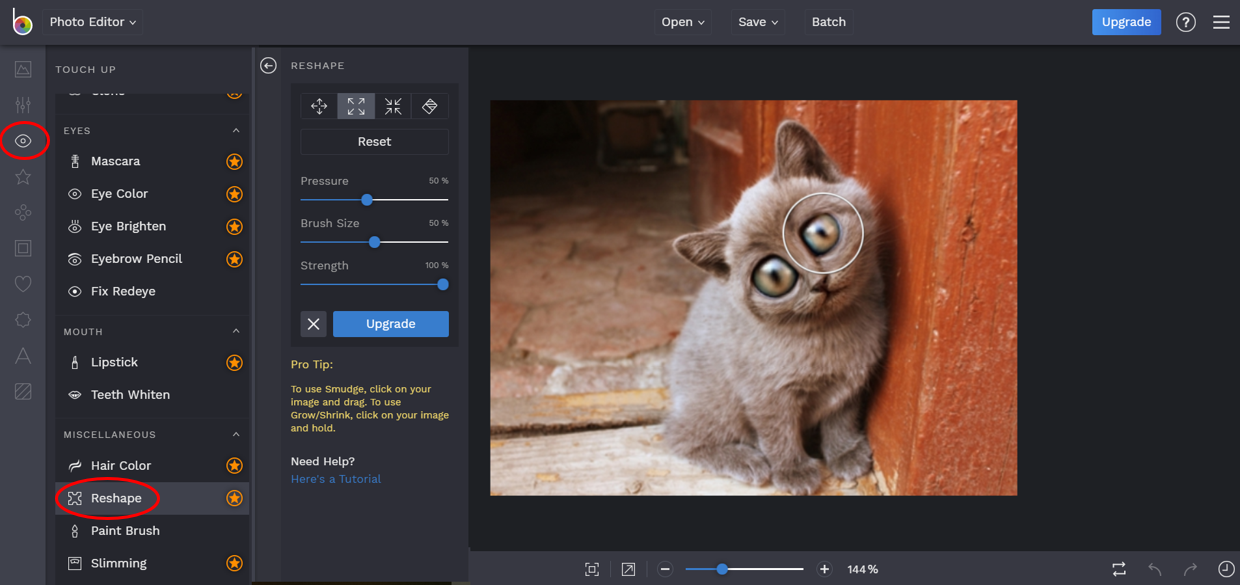1240x585 pixels.
Task: Toggle the Touch Up eye icon in sidebar
Action: coord(23,141)
